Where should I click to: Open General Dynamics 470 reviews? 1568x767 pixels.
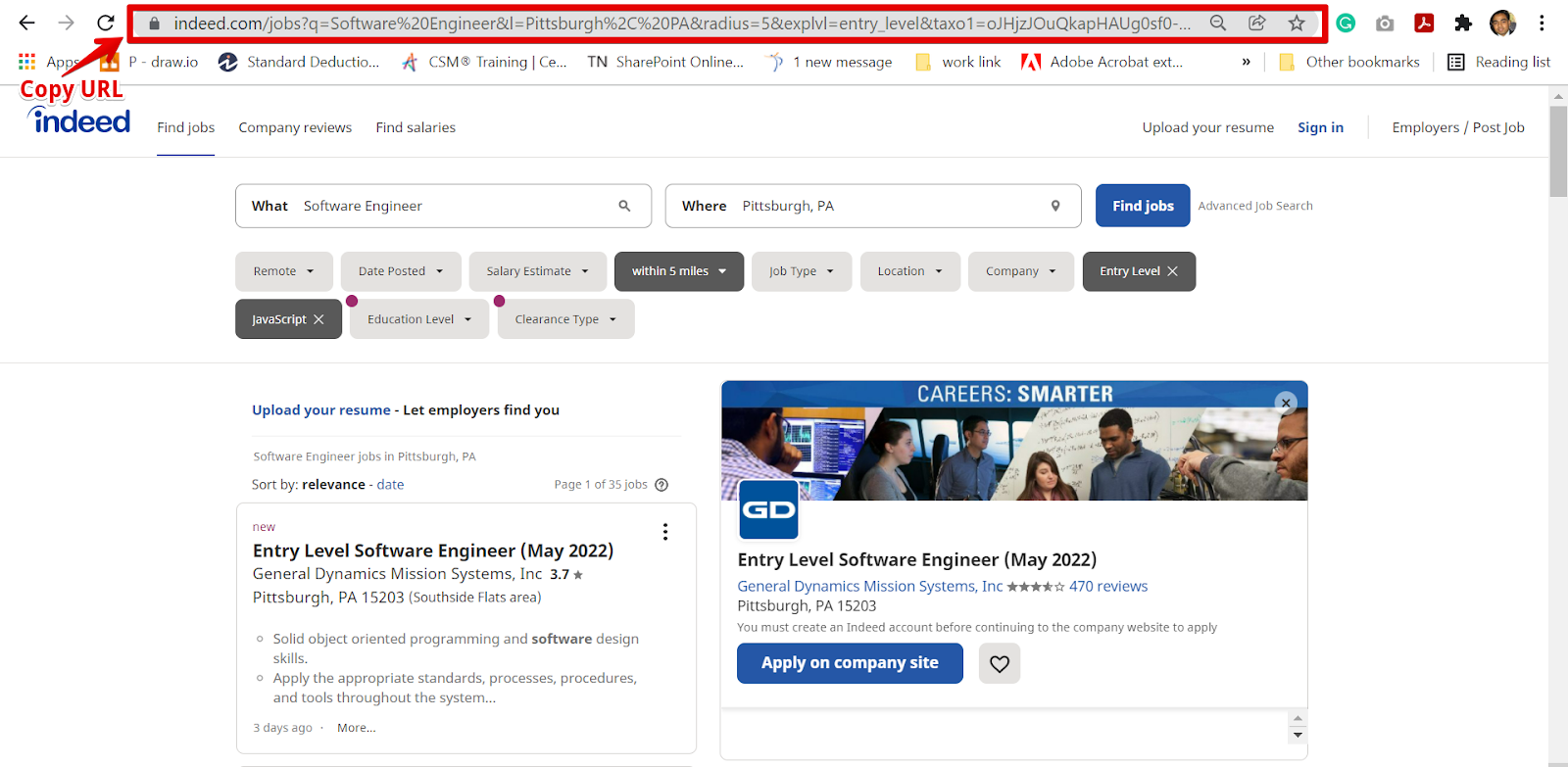(x=1108, y=586)
